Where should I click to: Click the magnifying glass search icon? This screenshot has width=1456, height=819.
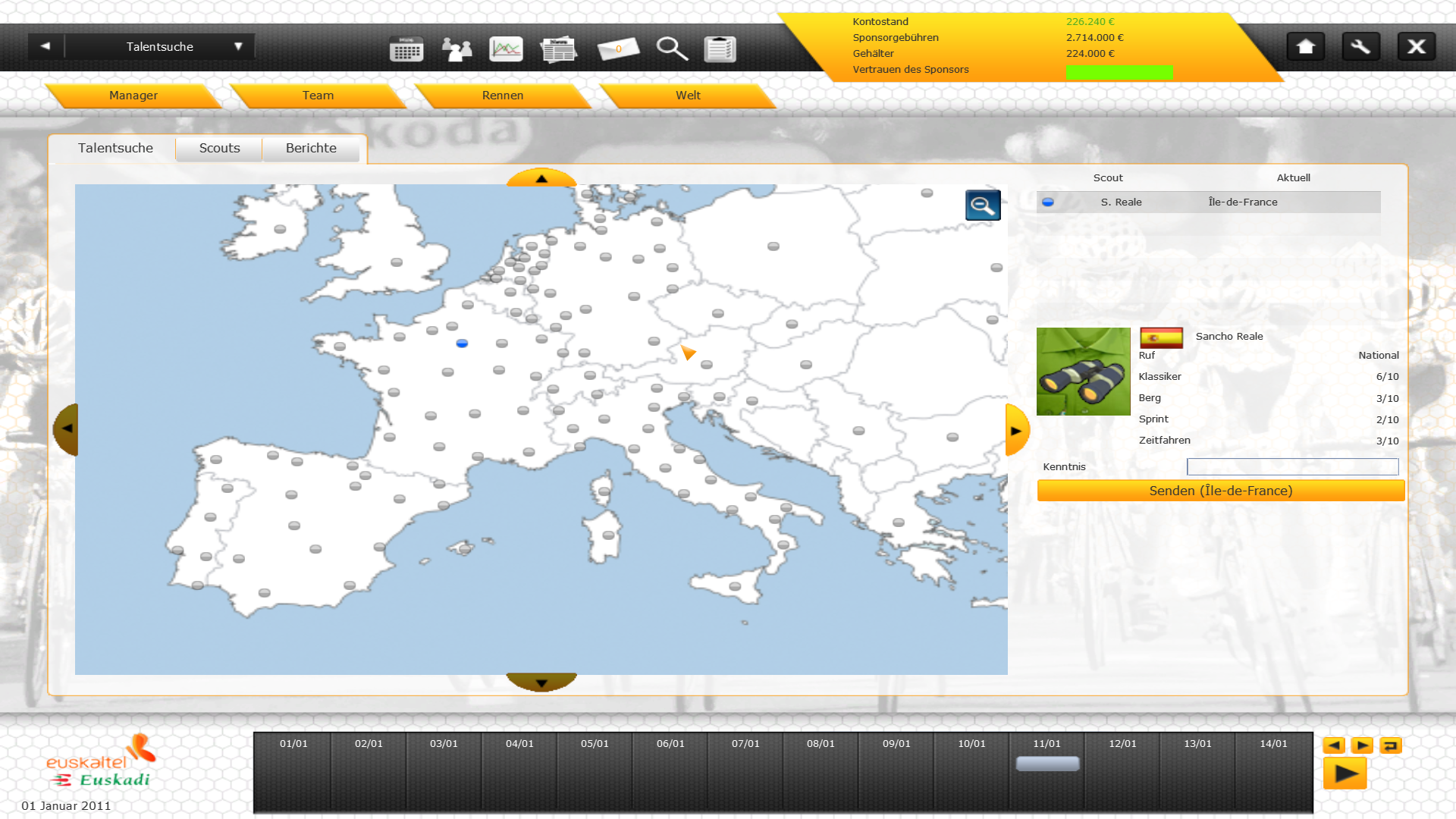671,49
